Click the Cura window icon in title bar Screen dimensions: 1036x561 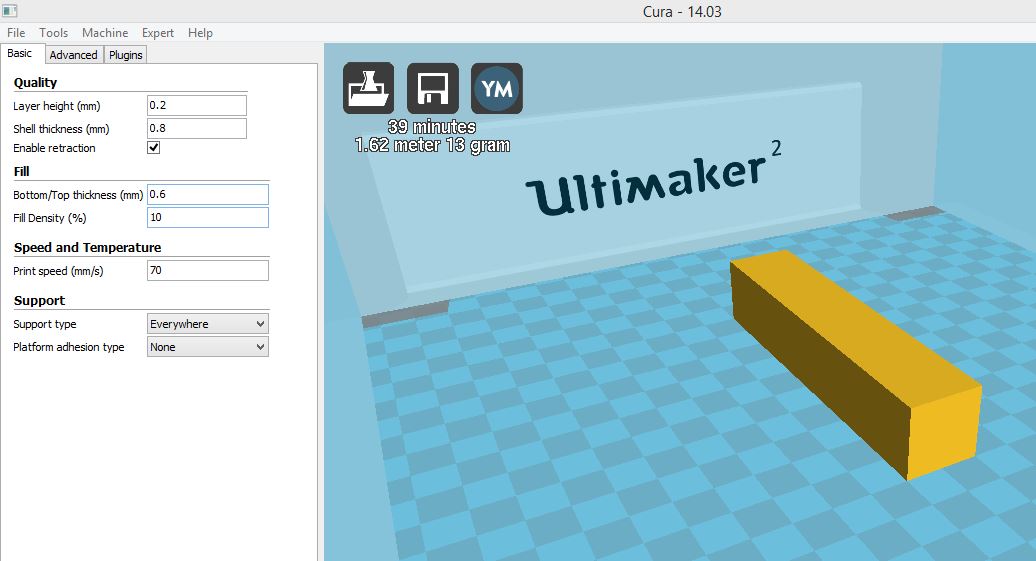pyautogui.click(x=12, y=10)
